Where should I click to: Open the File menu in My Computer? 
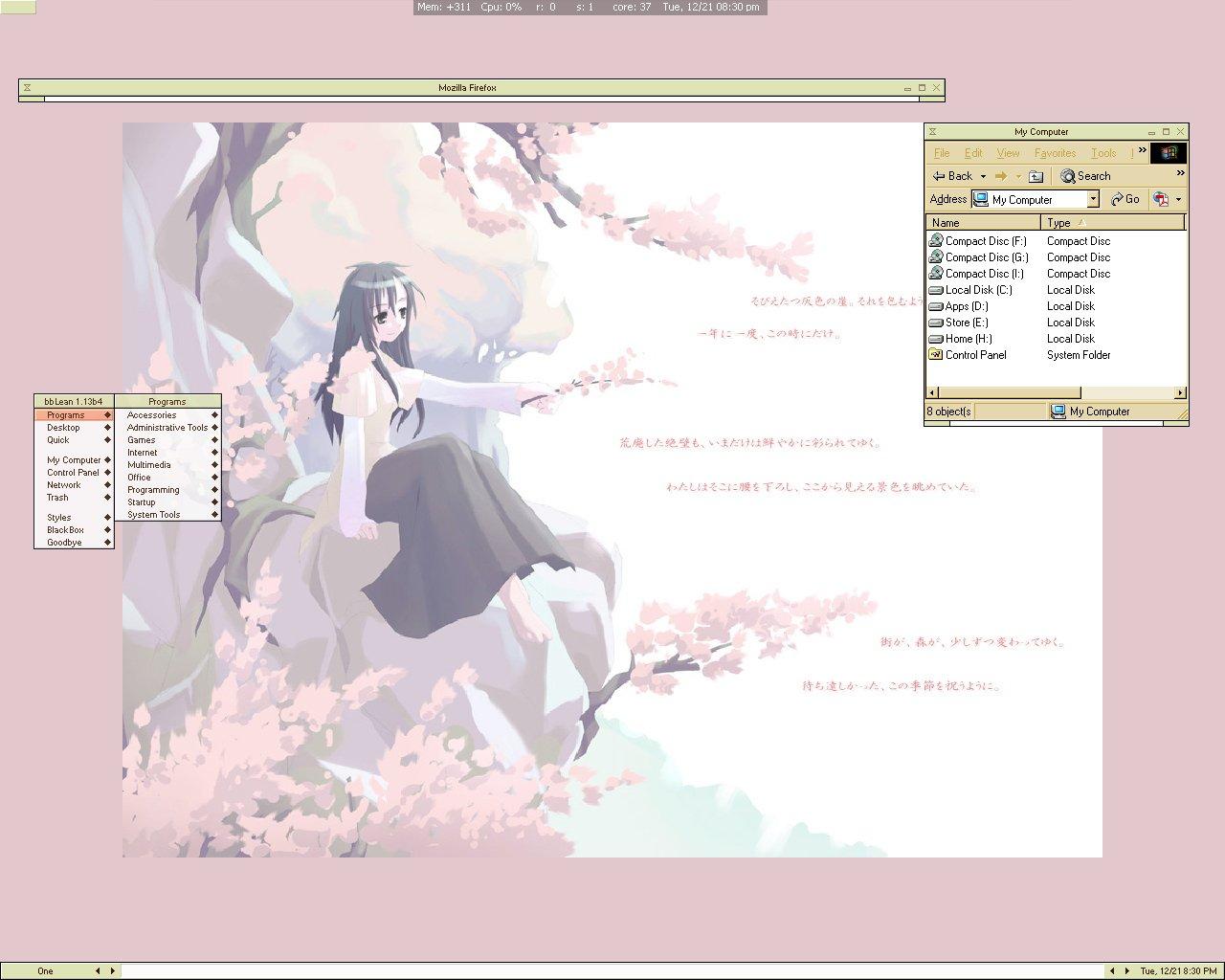pos(942,153)
